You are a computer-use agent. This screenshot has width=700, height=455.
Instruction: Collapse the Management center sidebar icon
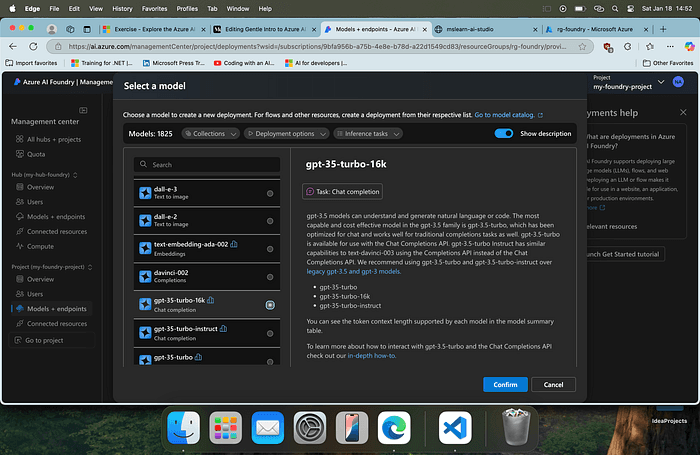pos(83,110)
